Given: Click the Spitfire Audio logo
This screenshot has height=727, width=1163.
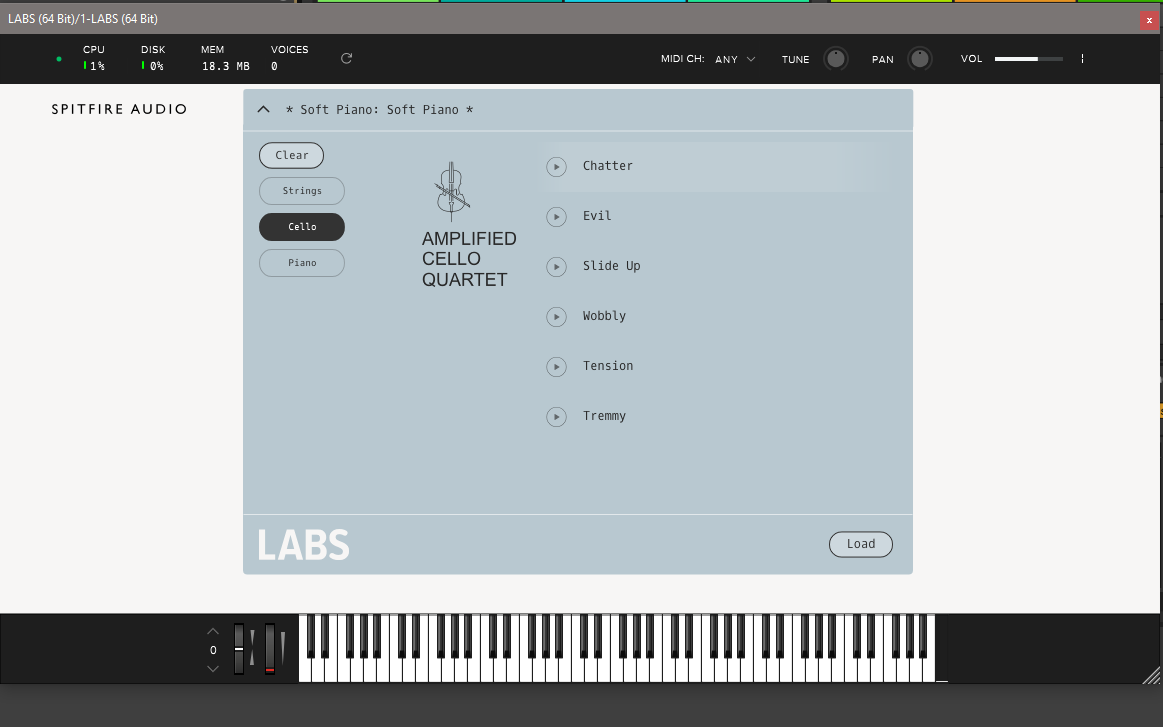Looking at the screenshot, I should (119, 109).
